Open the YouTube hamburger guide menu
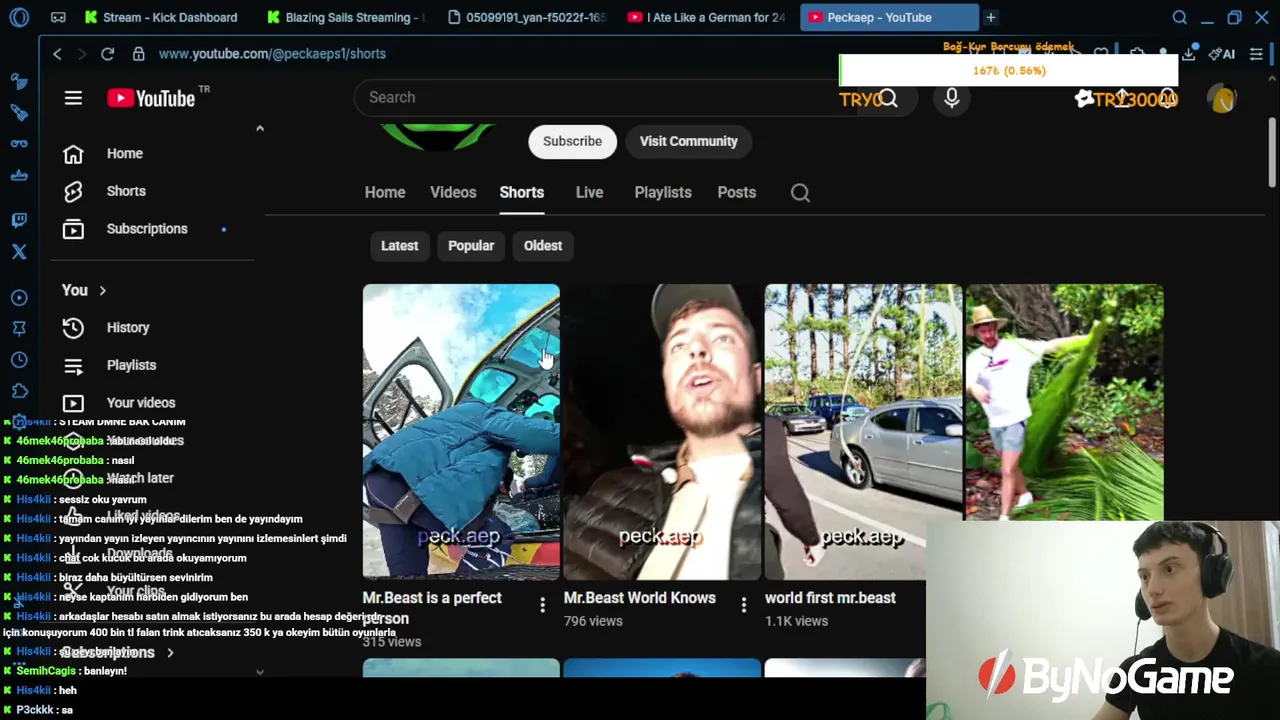 click(x=73, y=98)
